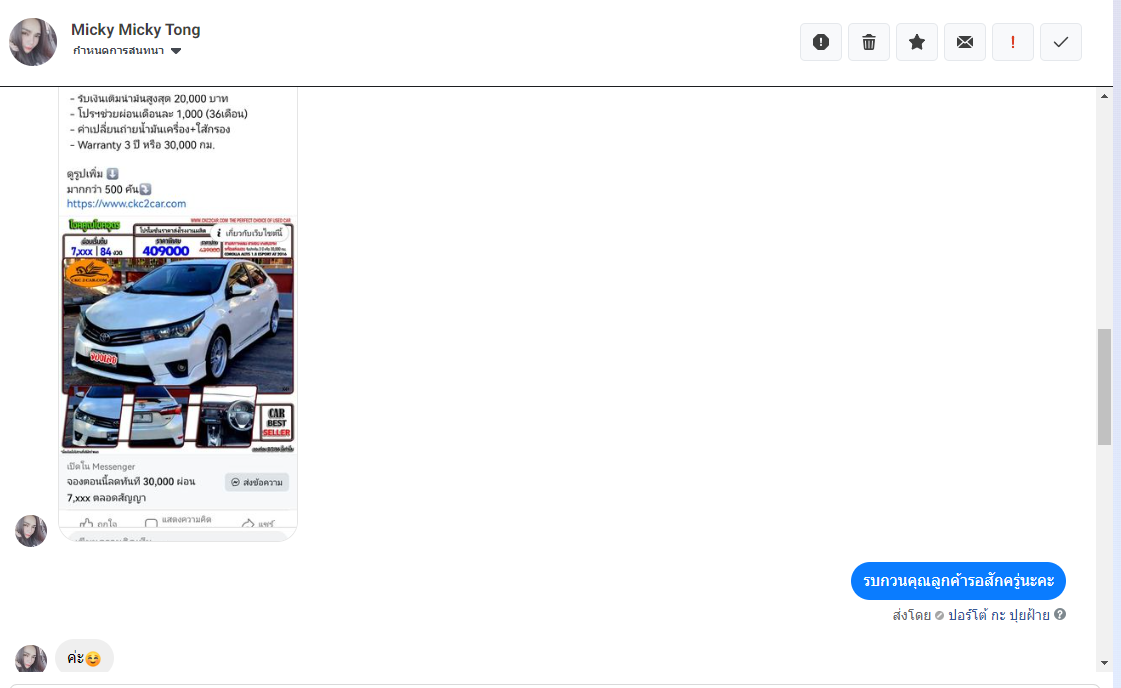The image size is (1121, 688).
Task: Select the blue รบกวนคุณลูกค้ารอสักครู่นะคะ message bubble
Action: click(x=958, y=581)
